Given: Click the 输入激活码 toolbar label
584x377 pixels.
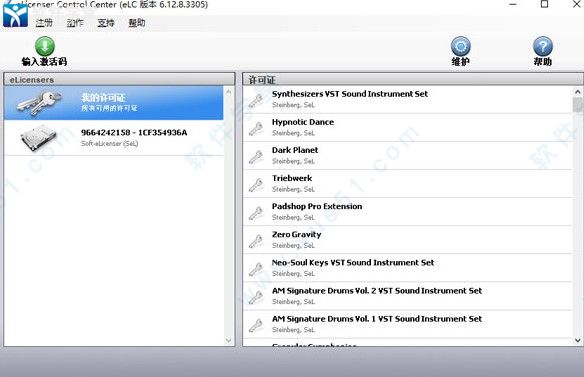Looking at the screenshot, I should (44, 61).
